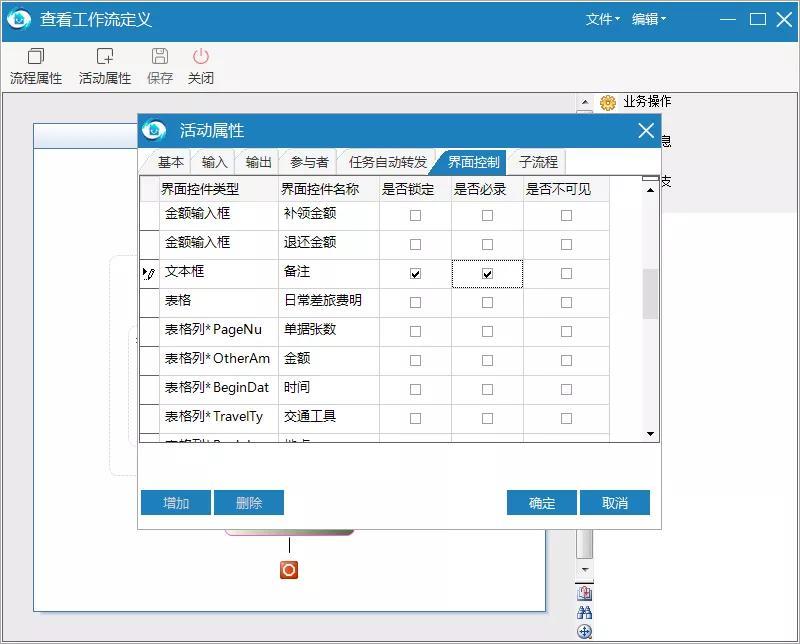
Task: Click the app logo in main window title
Action: click(x=19, y=19)
